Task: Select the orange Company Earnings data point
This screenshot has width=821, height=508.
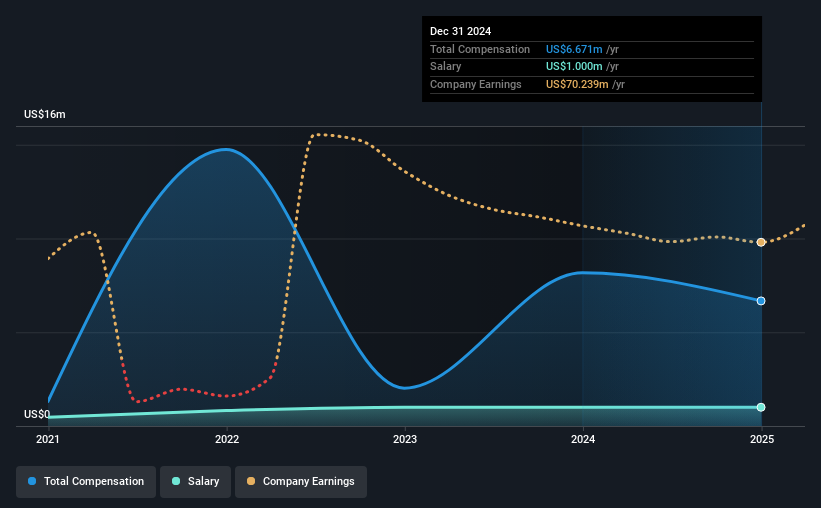Action: (761, 242)
